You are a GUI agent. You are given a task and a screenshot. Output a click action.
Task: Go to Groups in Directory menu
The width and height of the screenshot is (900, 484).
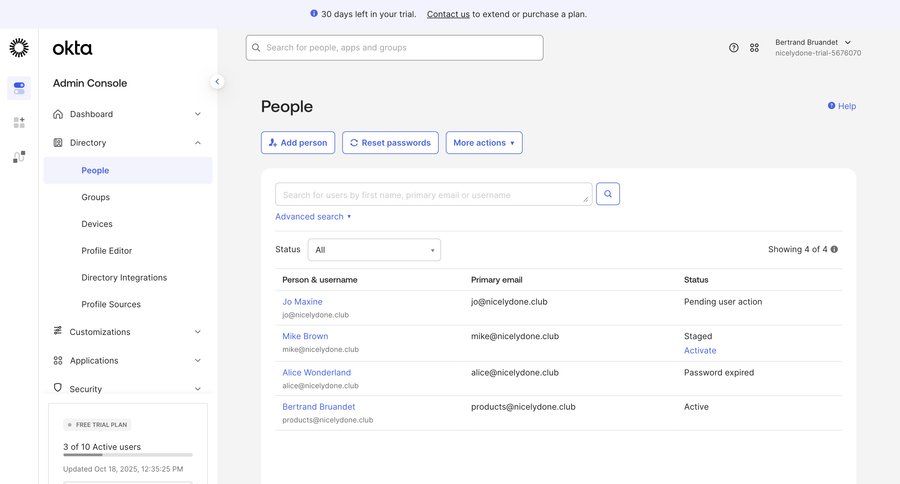click(x=96, y=197)
